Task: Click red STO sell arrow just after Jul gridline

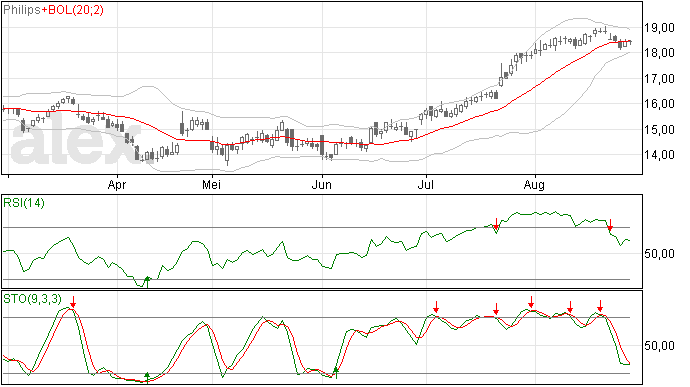Action: pos(436,307)
